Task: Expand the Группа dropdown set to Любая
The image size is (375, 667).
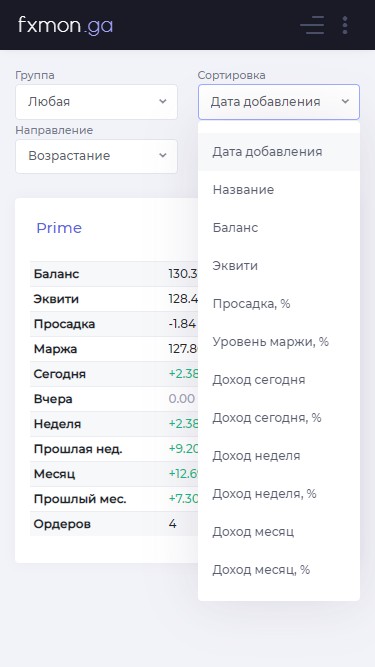Action: (97, 102)
